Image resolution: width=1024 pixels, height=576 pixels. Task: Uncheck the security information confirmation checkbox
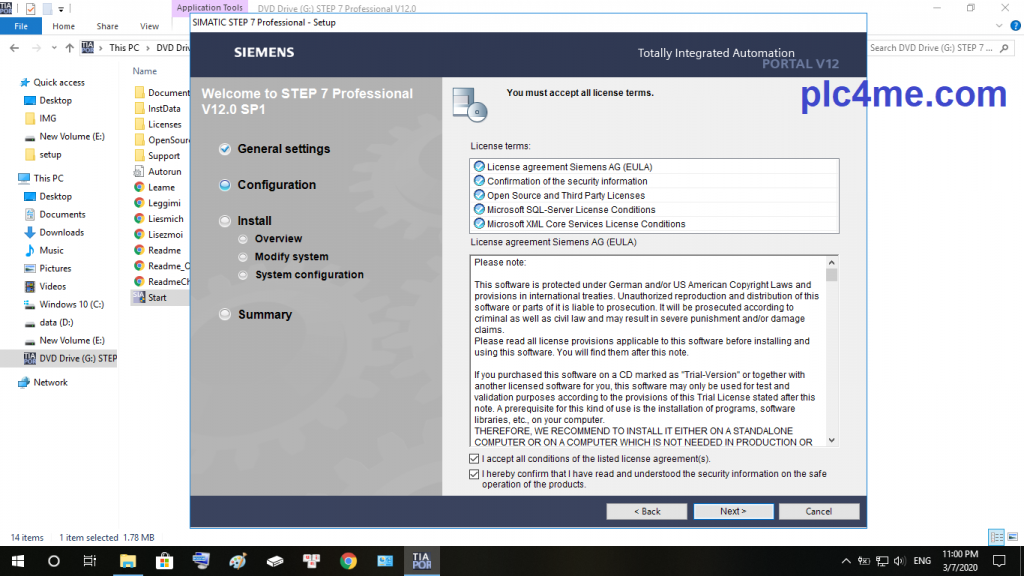tap(474, 474)
